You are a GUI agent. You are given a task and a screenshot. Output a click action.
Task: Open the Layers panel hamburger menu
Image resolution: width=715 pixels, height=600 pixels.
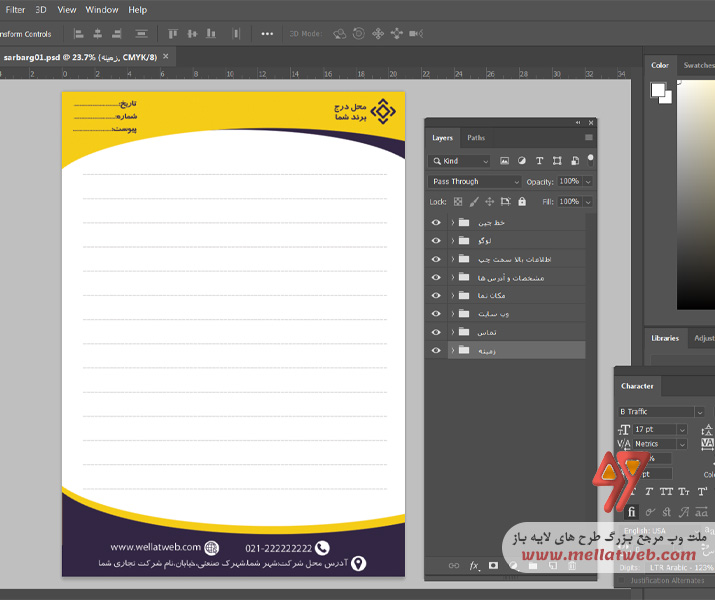click(x=589, y=138)
